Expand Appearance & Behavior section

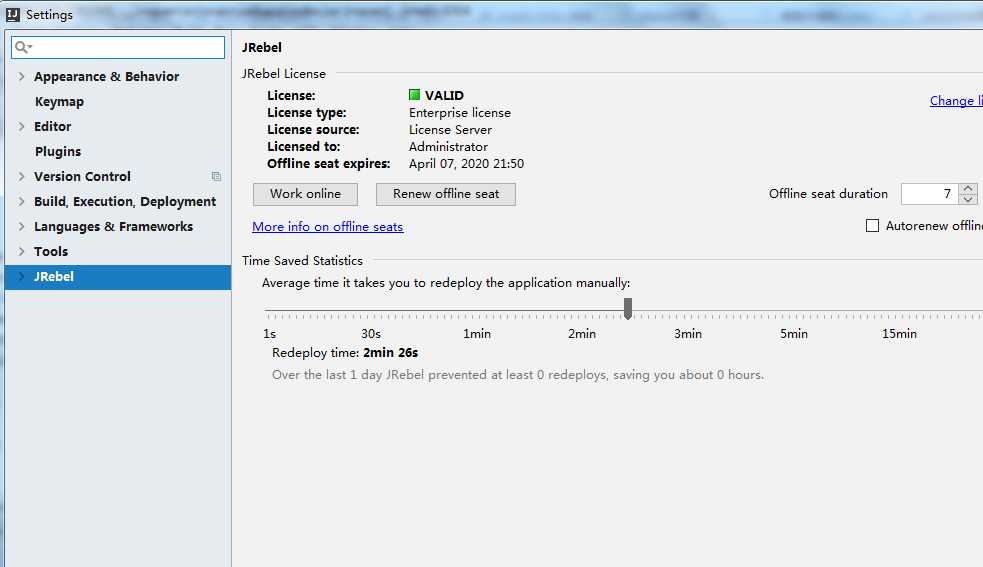click(21, 77)
